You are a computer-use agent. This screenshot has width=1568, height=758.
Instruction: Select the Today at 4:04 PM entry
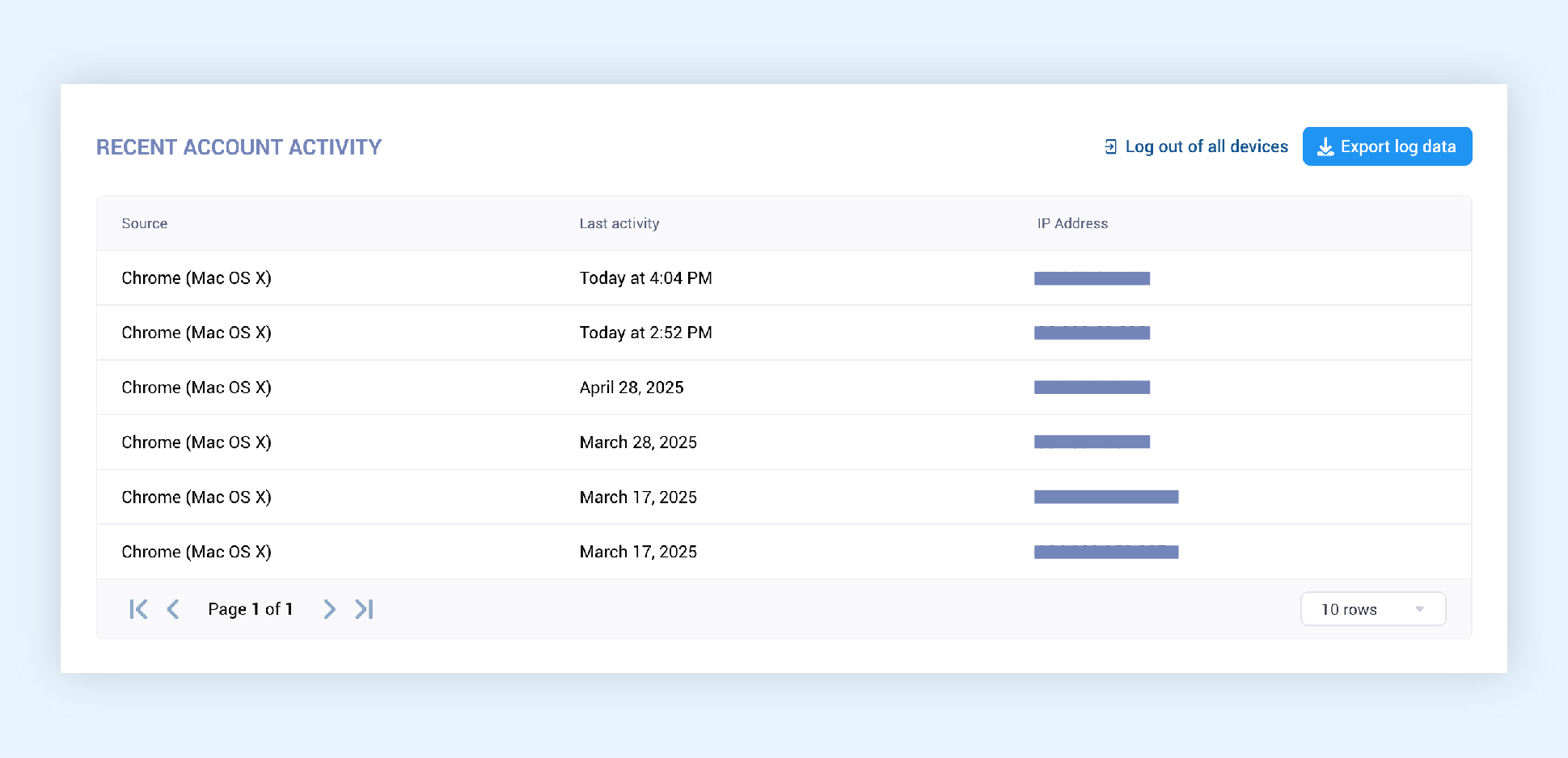pos(645,278)
